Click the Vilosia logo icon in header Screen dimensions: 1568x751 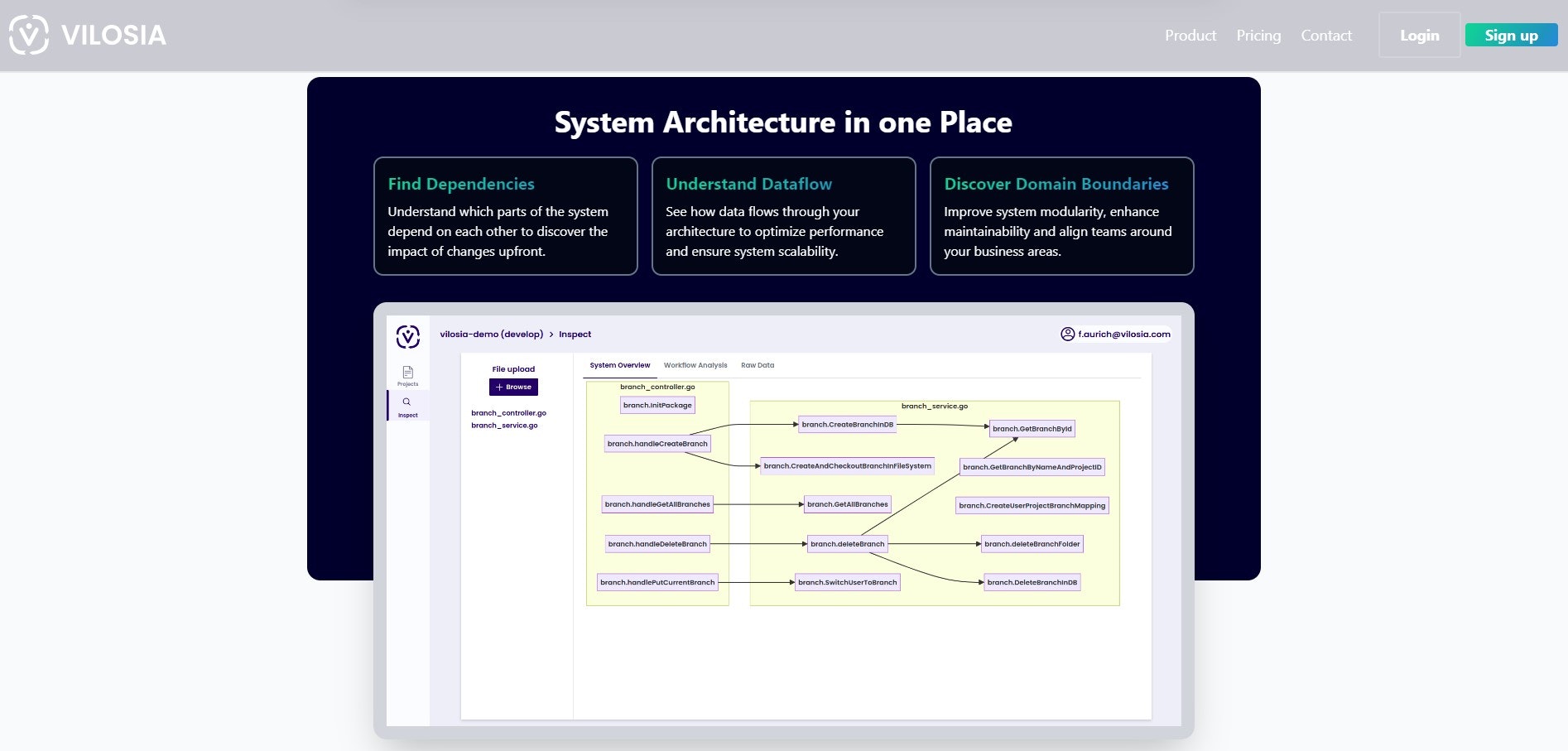tap(29, 35)
